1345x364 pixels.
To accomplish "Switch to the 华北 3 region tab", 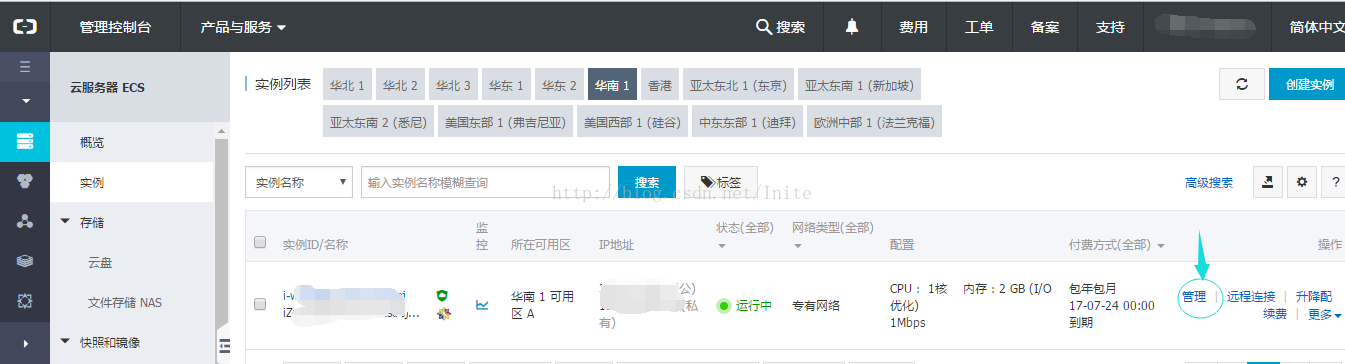I will [453, 85].
